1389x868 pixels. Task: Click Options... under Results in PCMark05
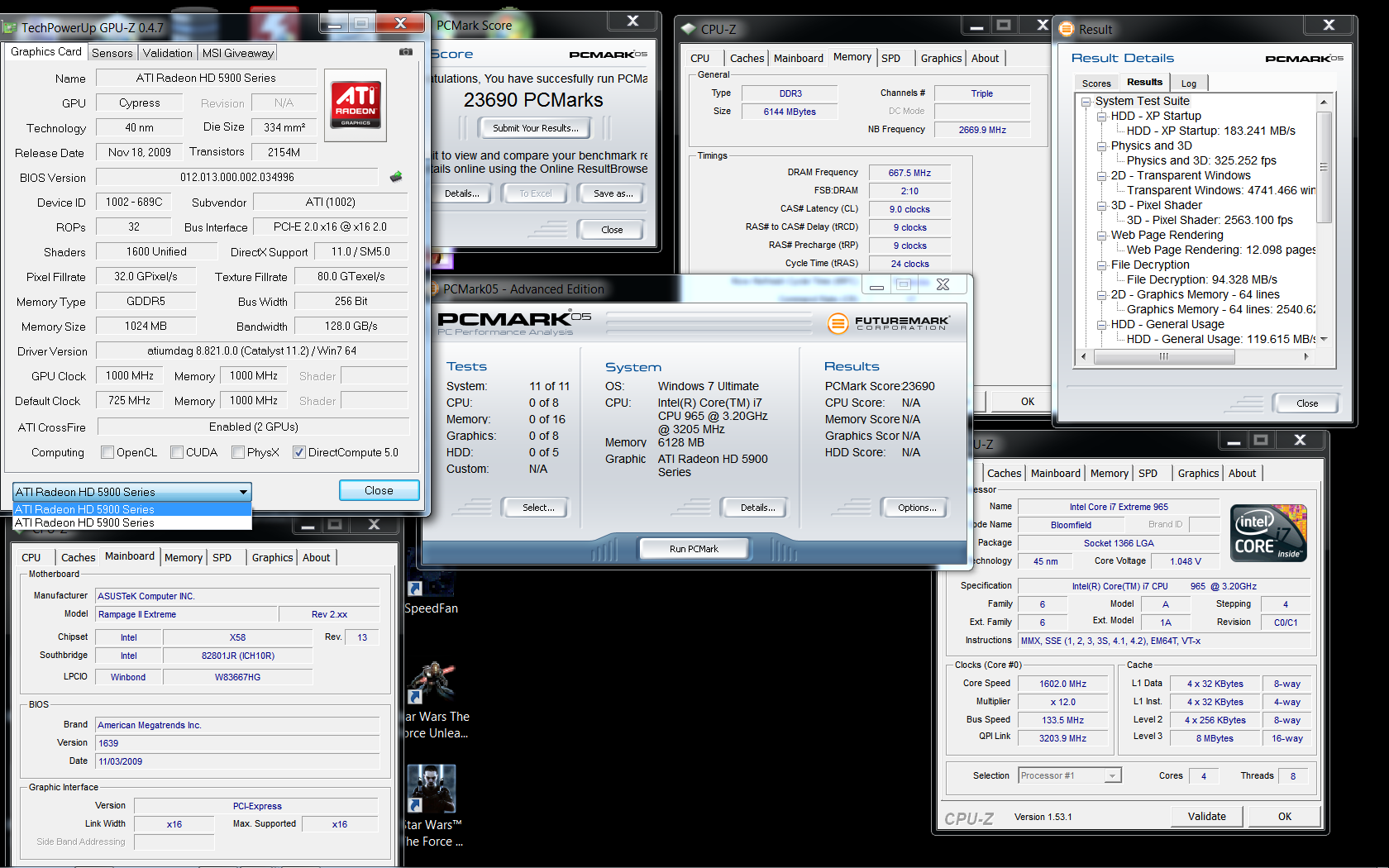[x=917, y=508]
